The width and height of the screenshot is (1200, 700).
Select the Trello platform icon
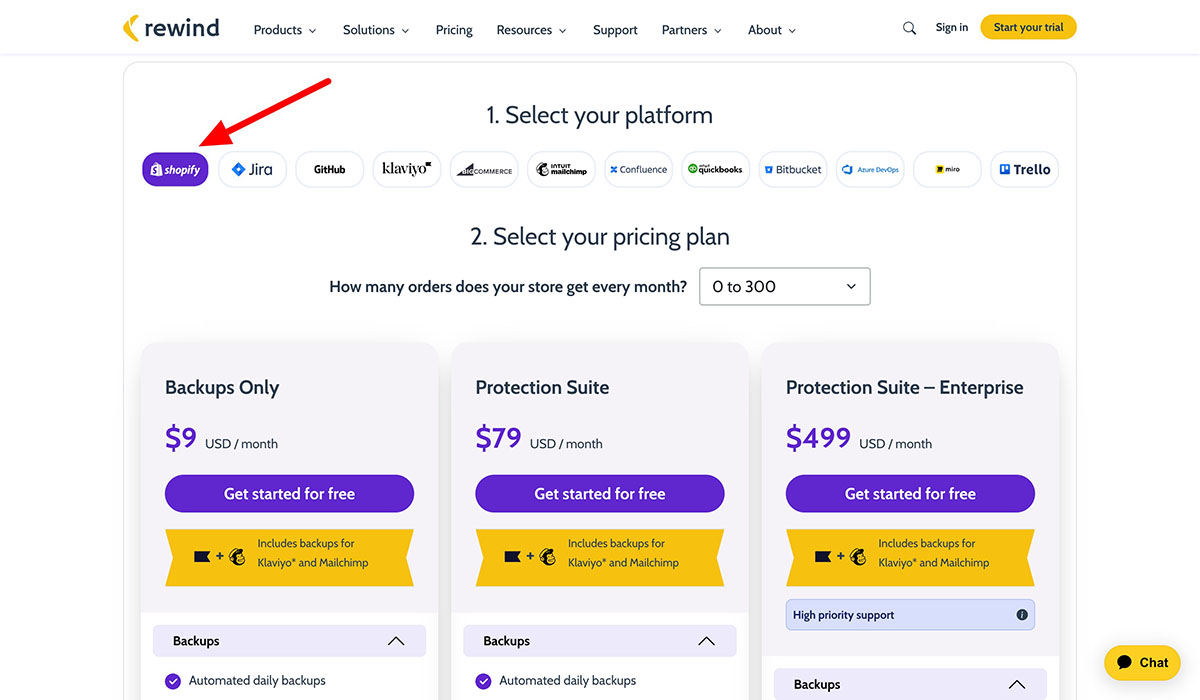click(1024, 169)
